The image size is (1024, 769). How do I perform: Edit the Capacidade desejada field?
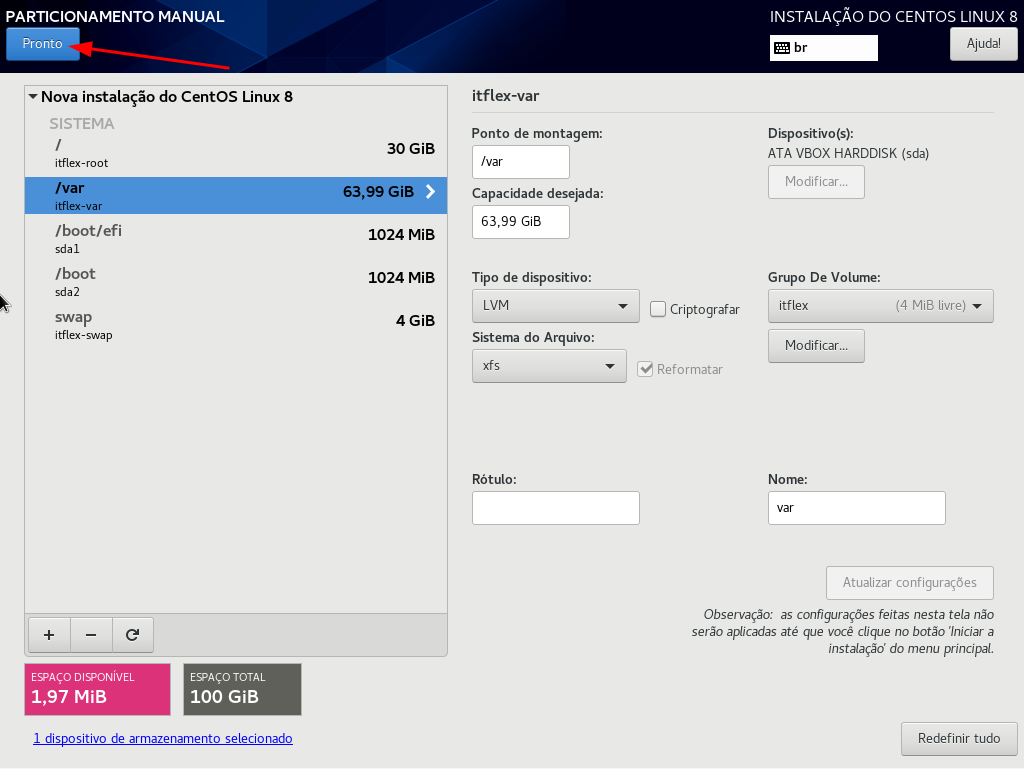click(520, 222)
